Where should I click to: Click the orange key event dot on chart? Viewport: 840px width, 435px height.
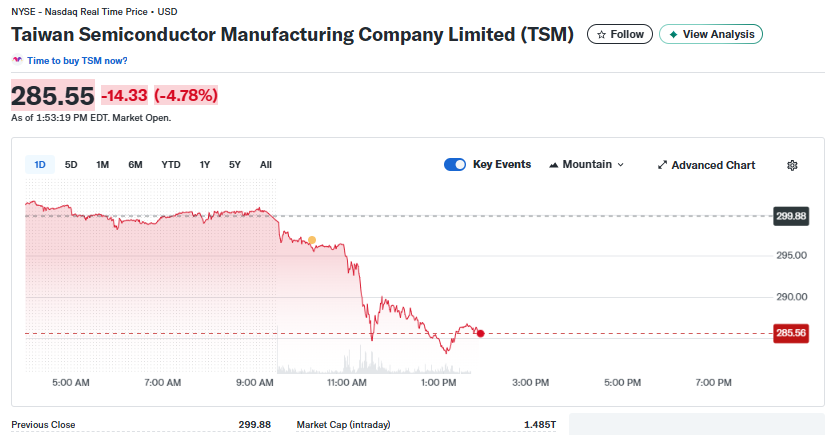312,240
